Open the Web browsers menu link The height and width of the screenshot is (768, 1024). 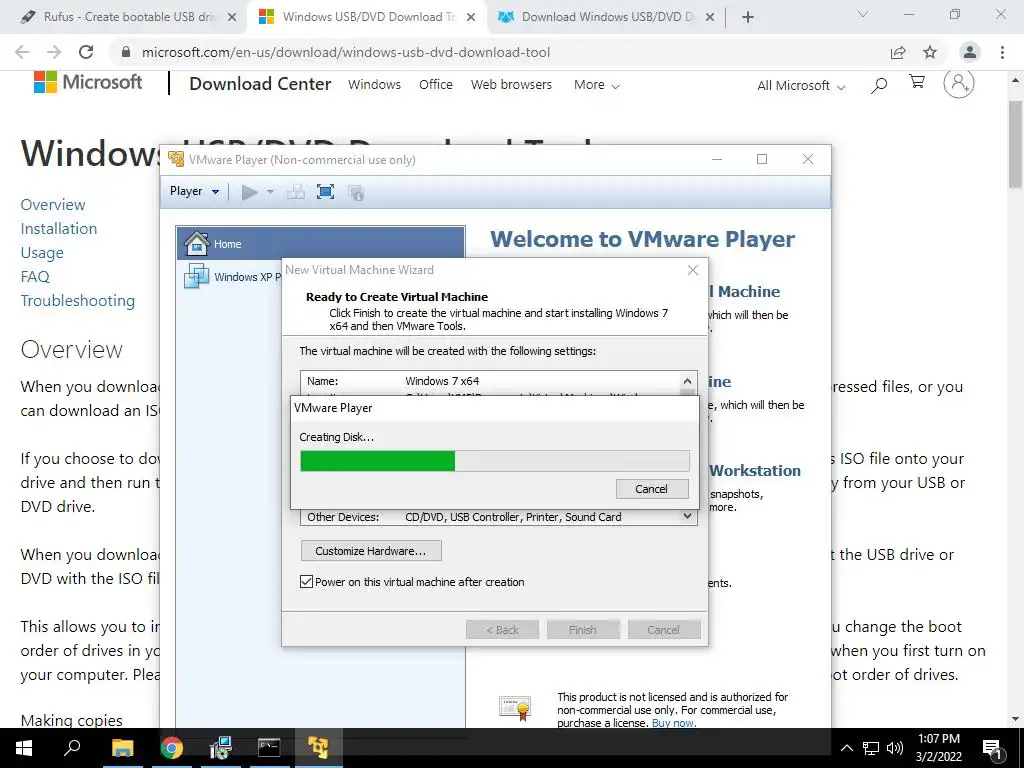tap(511, 84)
